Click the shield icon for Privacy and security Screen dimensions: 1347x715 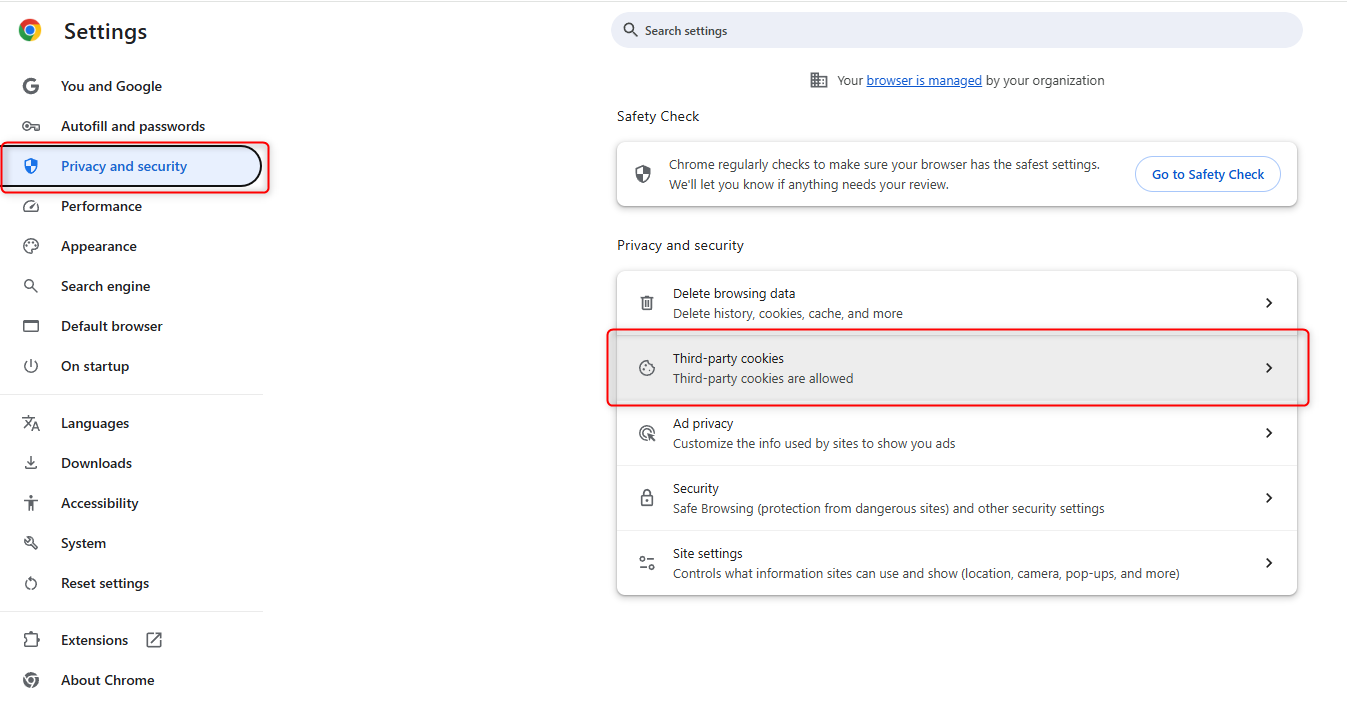coord(31,166)
